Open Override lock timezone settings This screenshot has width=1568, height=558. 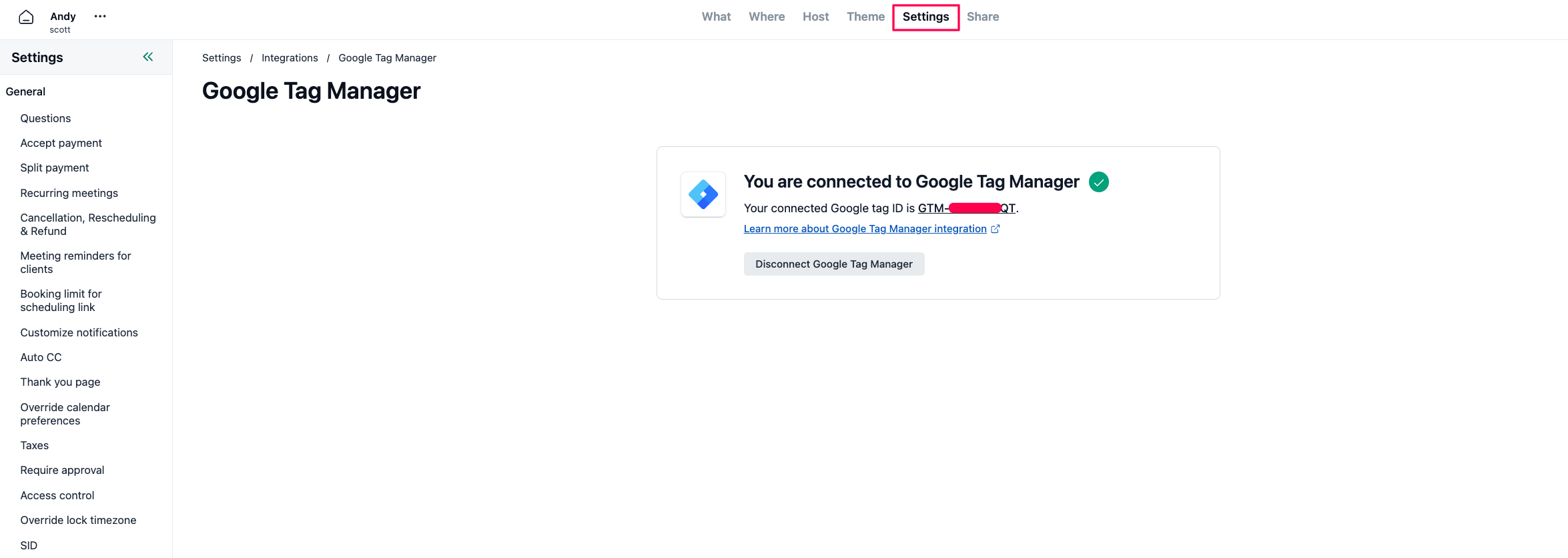point(78,520)
